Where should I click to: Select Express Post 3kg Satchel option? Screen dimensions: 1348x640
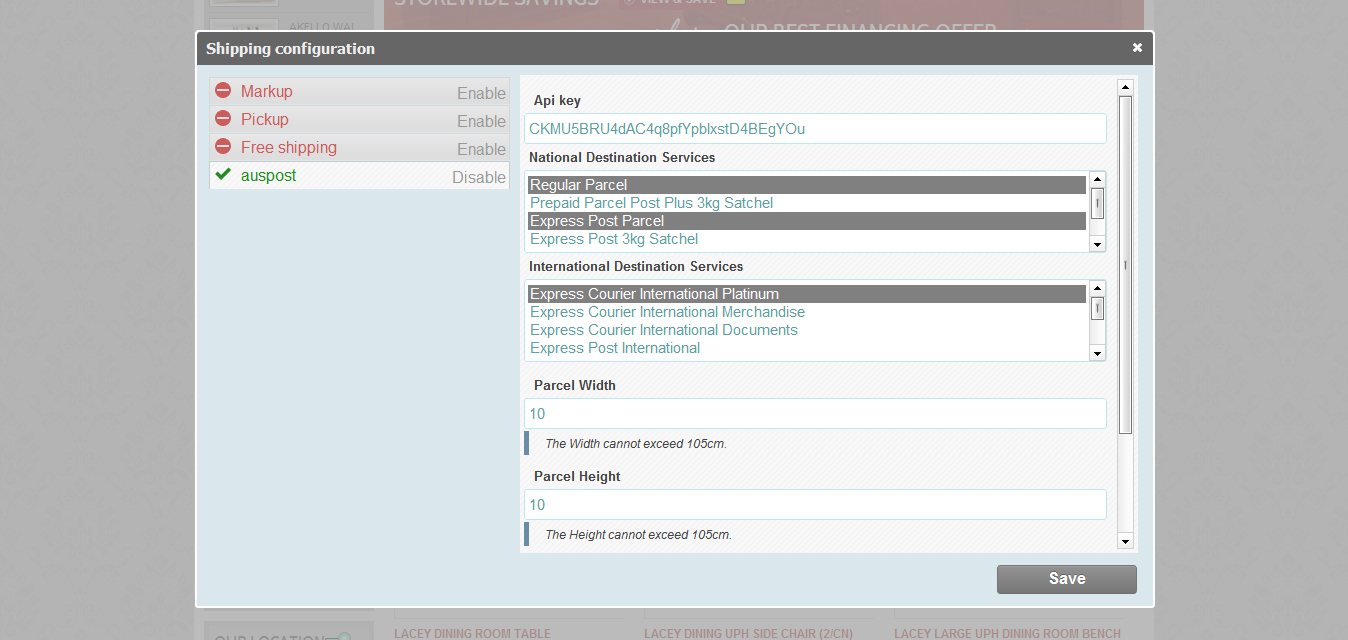[807, 239]
